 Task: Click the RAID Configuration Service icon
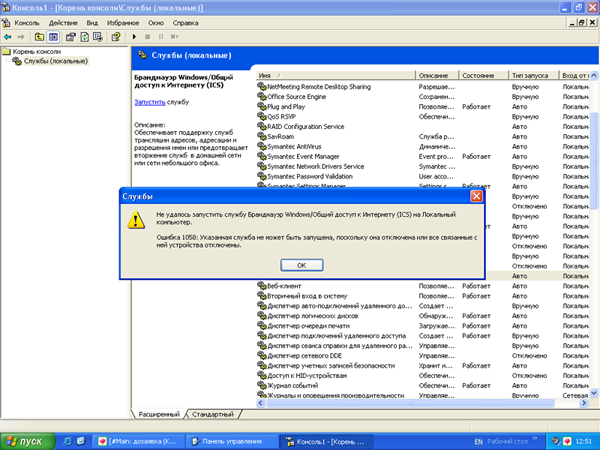[x=262, y=126]
